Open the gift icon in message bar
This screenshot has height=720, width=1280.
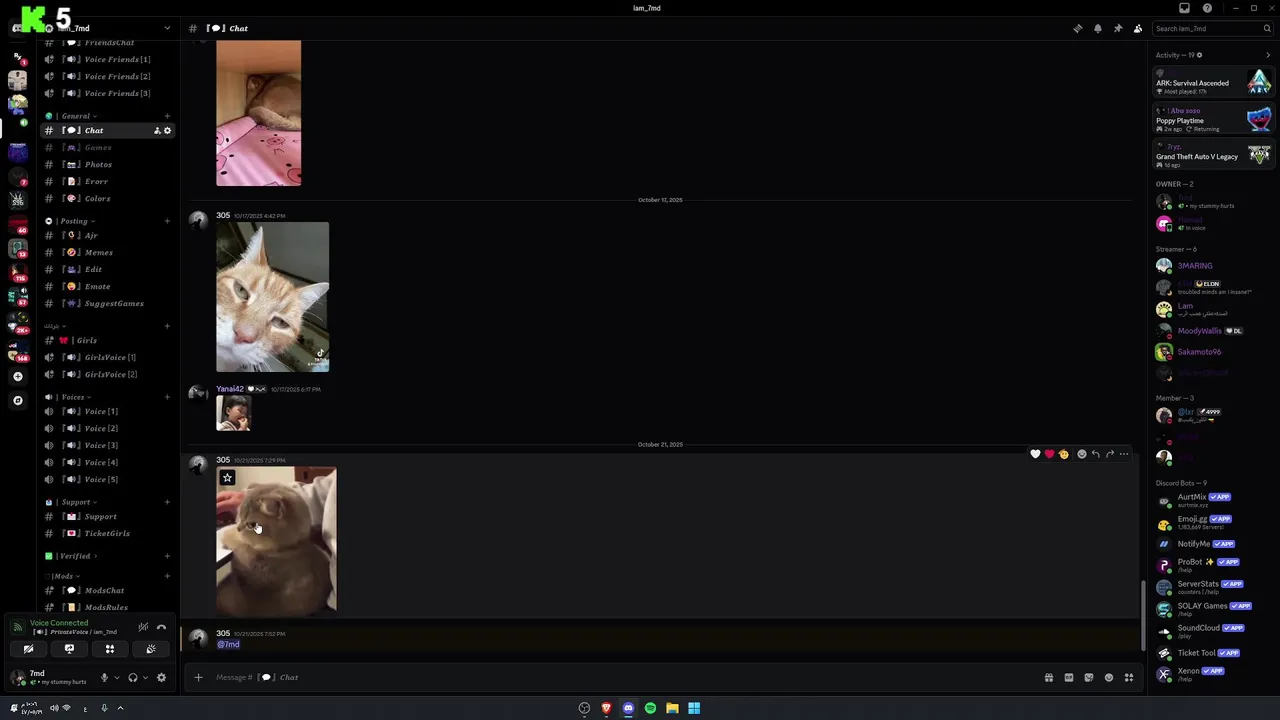[x=1048, y=677]
